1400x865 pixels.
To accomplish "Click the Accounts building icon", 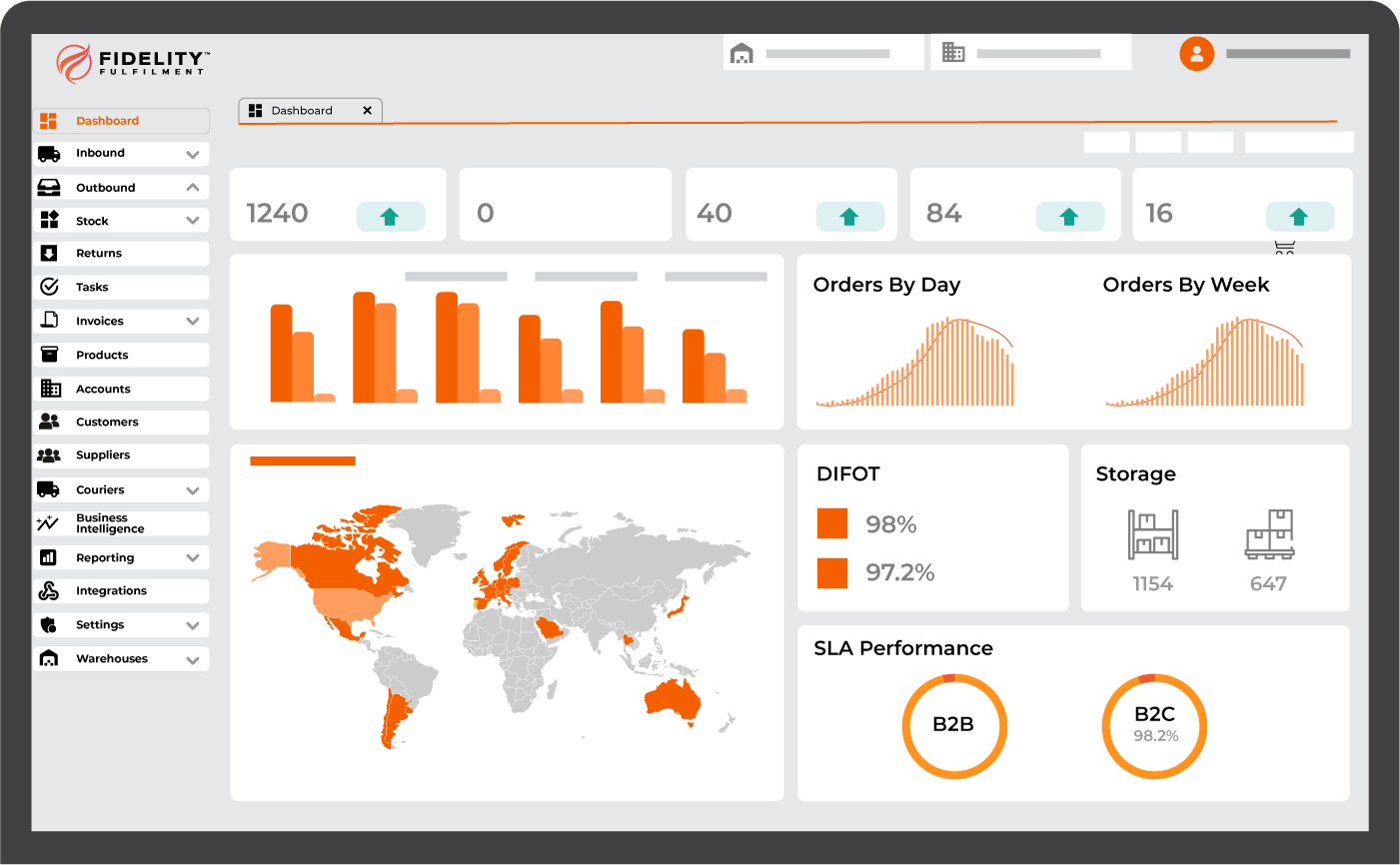I will coord(50,389).
